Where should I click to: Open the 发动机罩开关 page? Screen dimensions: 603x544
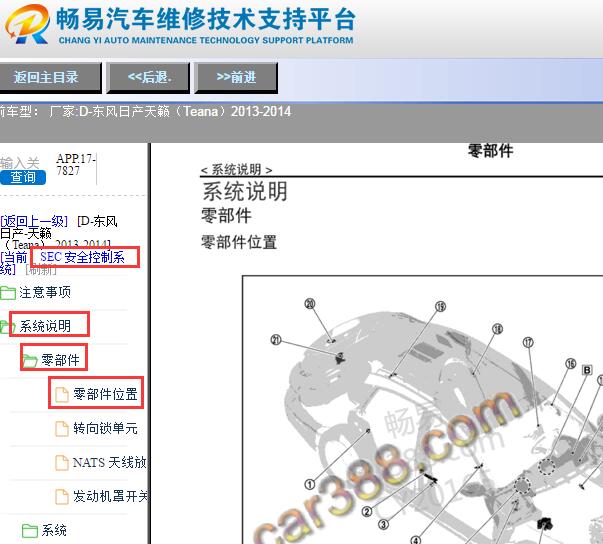coord(110,496)
